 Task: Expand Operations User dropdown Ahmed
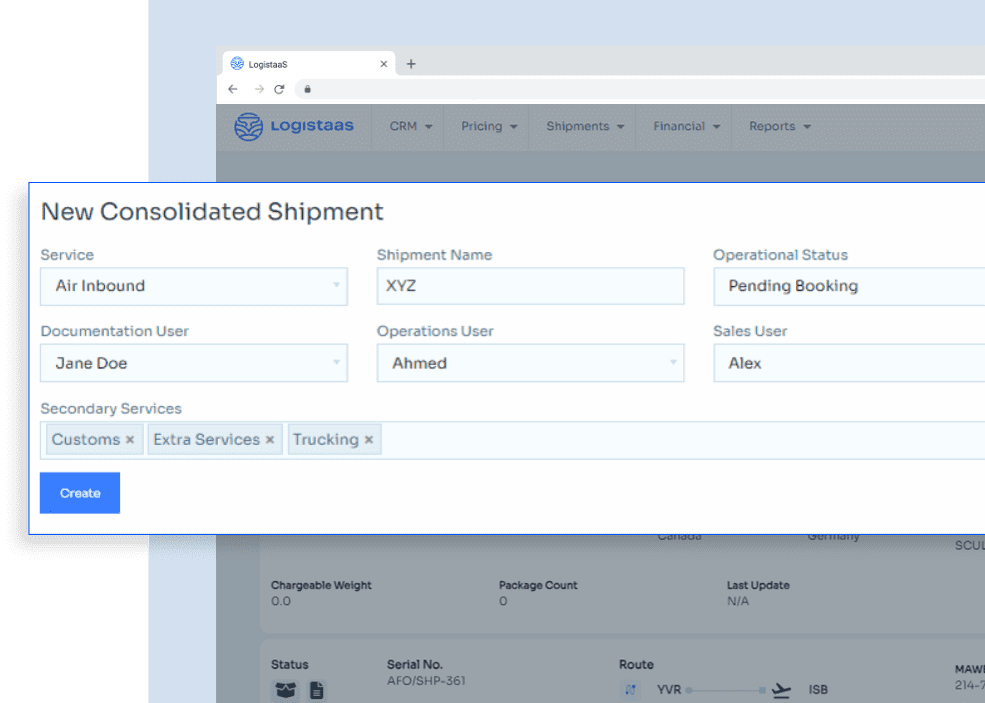click(x=530, y=363)
